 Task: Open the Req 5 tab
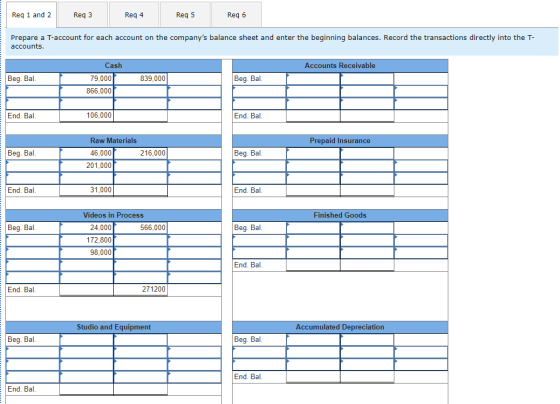(x=185, y=15)
